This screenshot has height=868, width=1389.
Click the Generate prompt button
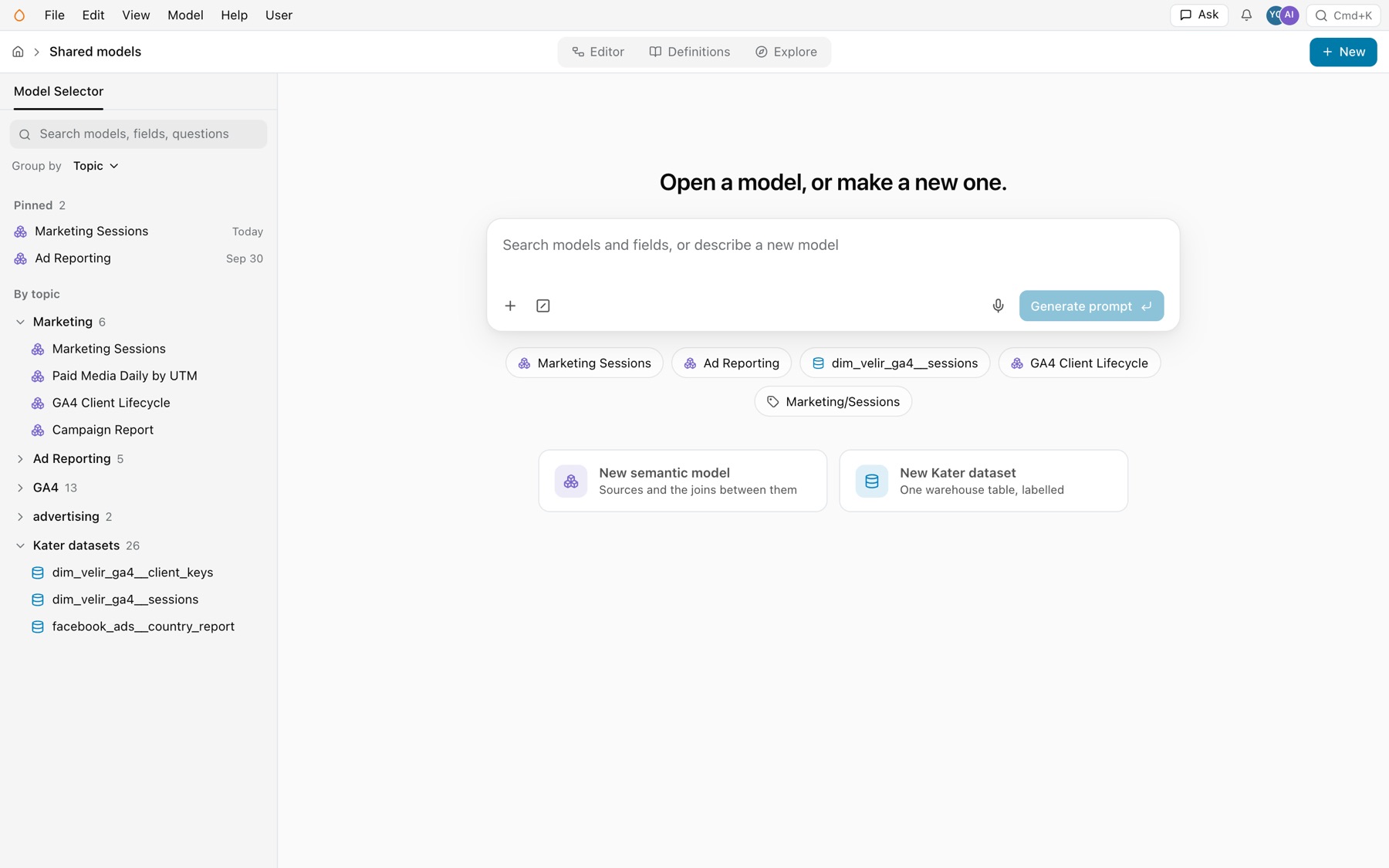[x=1091, y=306]
